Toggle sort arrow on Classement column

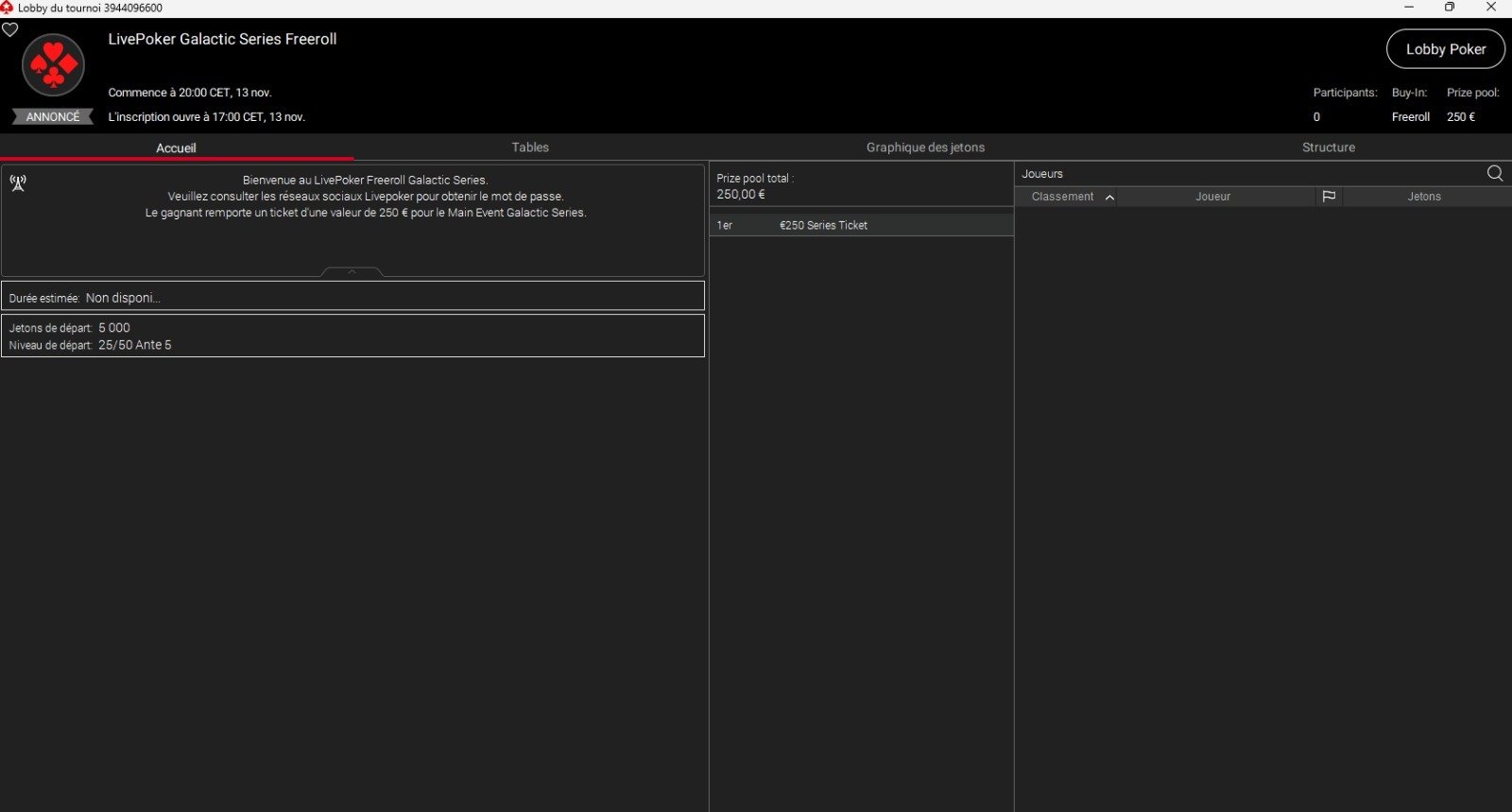coord(1109,197)
